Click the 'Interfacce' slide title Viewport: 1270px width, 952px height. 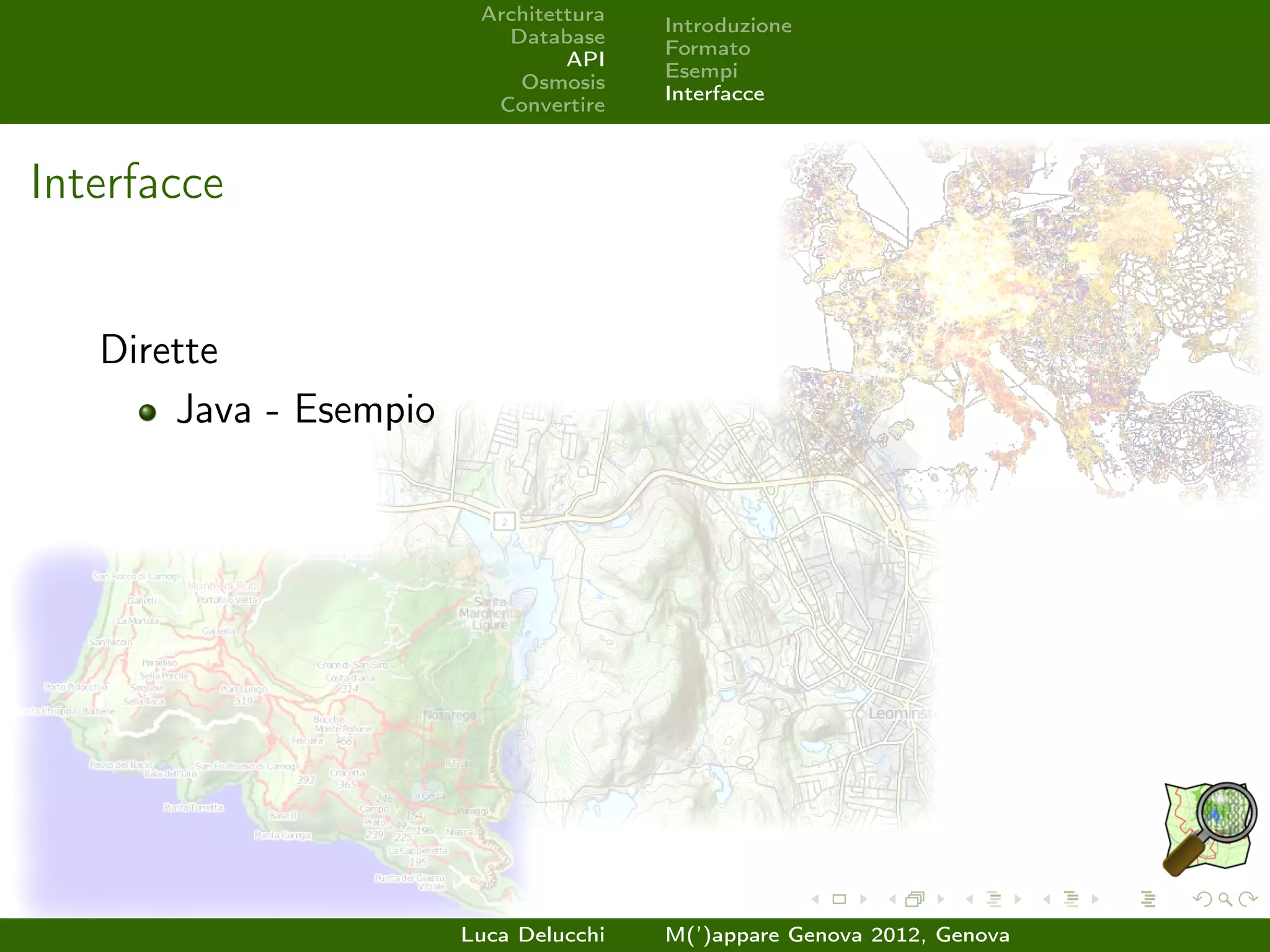point(127,182)
